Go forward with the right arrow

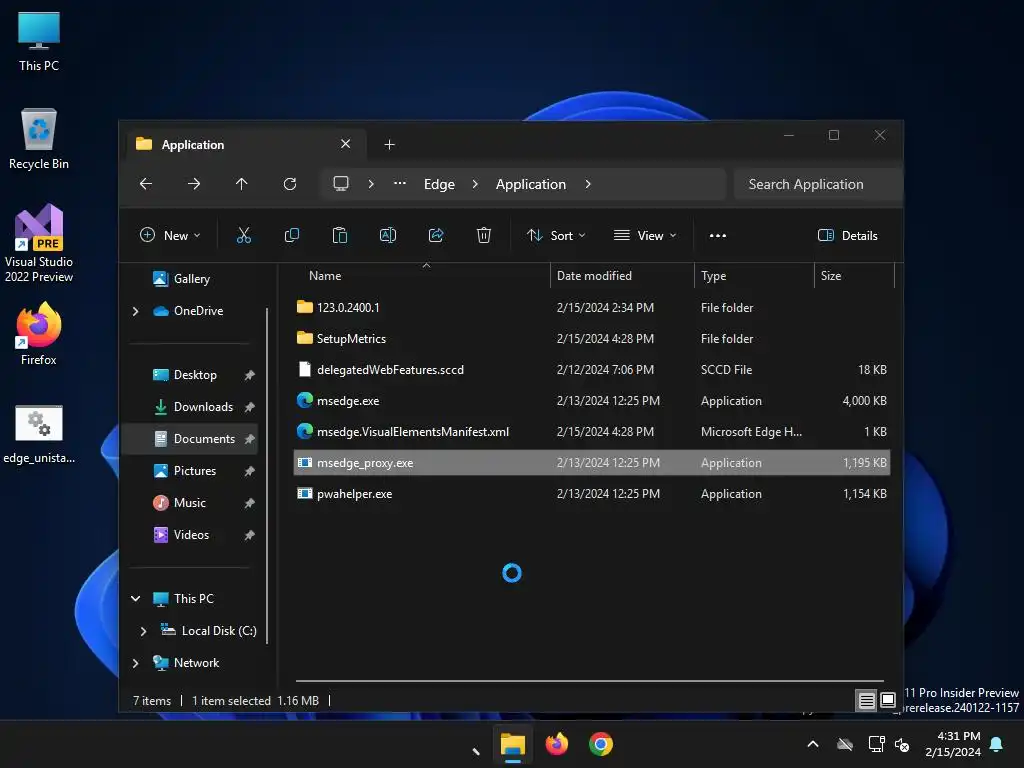pos(194,184)
